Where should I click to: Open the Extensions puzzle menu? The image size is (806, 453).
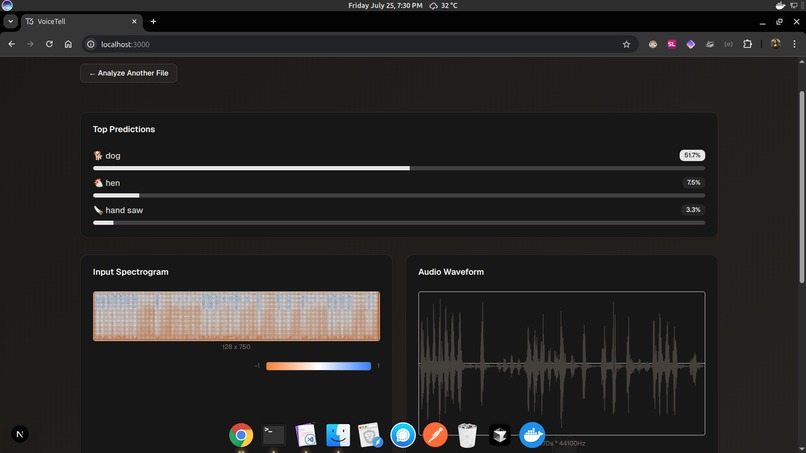pos(747,44)
